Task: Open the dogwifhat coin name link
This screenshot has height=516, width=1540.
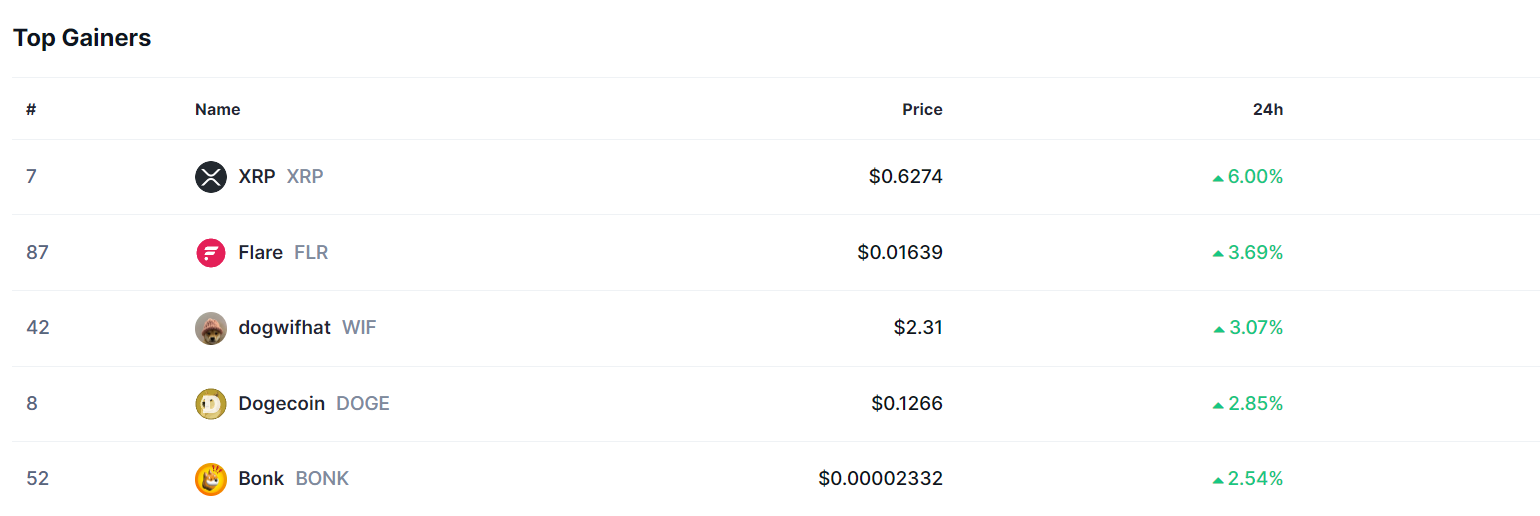Action: click(x=284, y=328)
